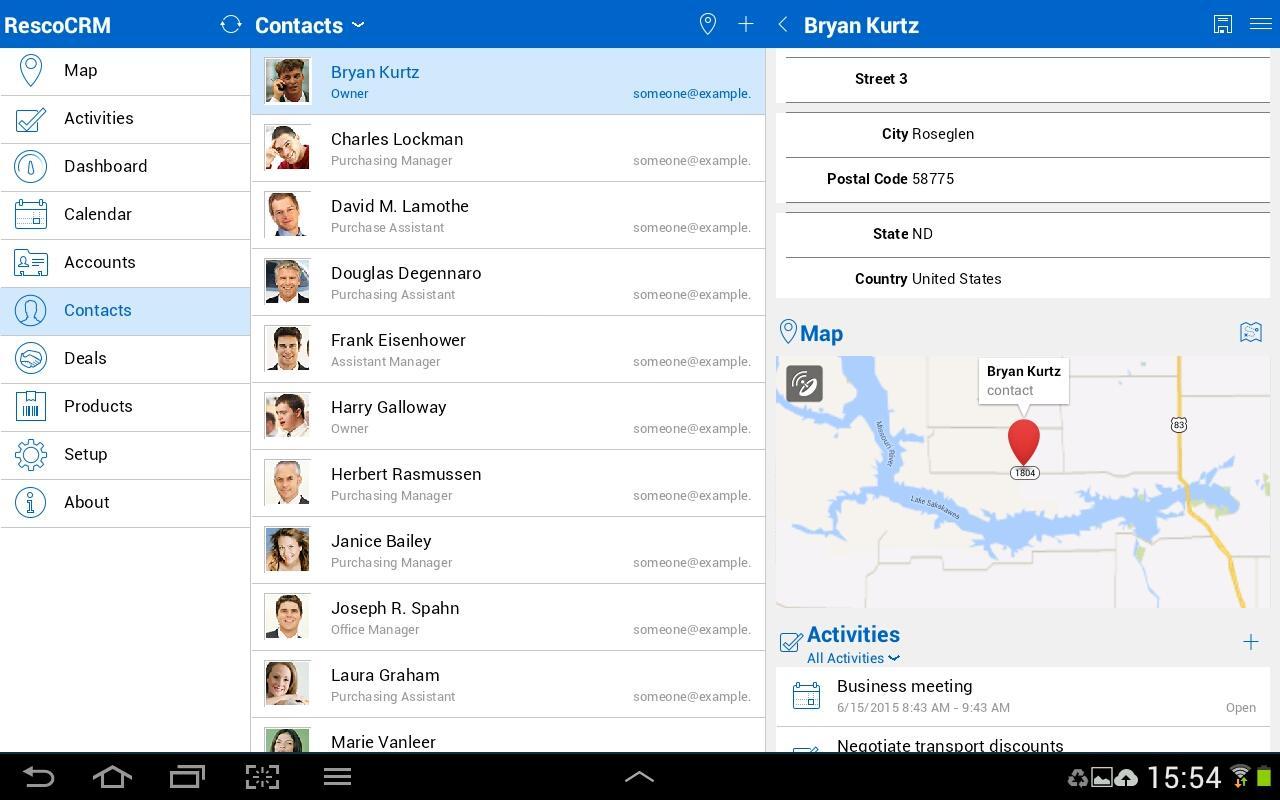The width and height of the screenshot is (1280, 800).
Task: Click the save record icon
Action: point(1222,24)
